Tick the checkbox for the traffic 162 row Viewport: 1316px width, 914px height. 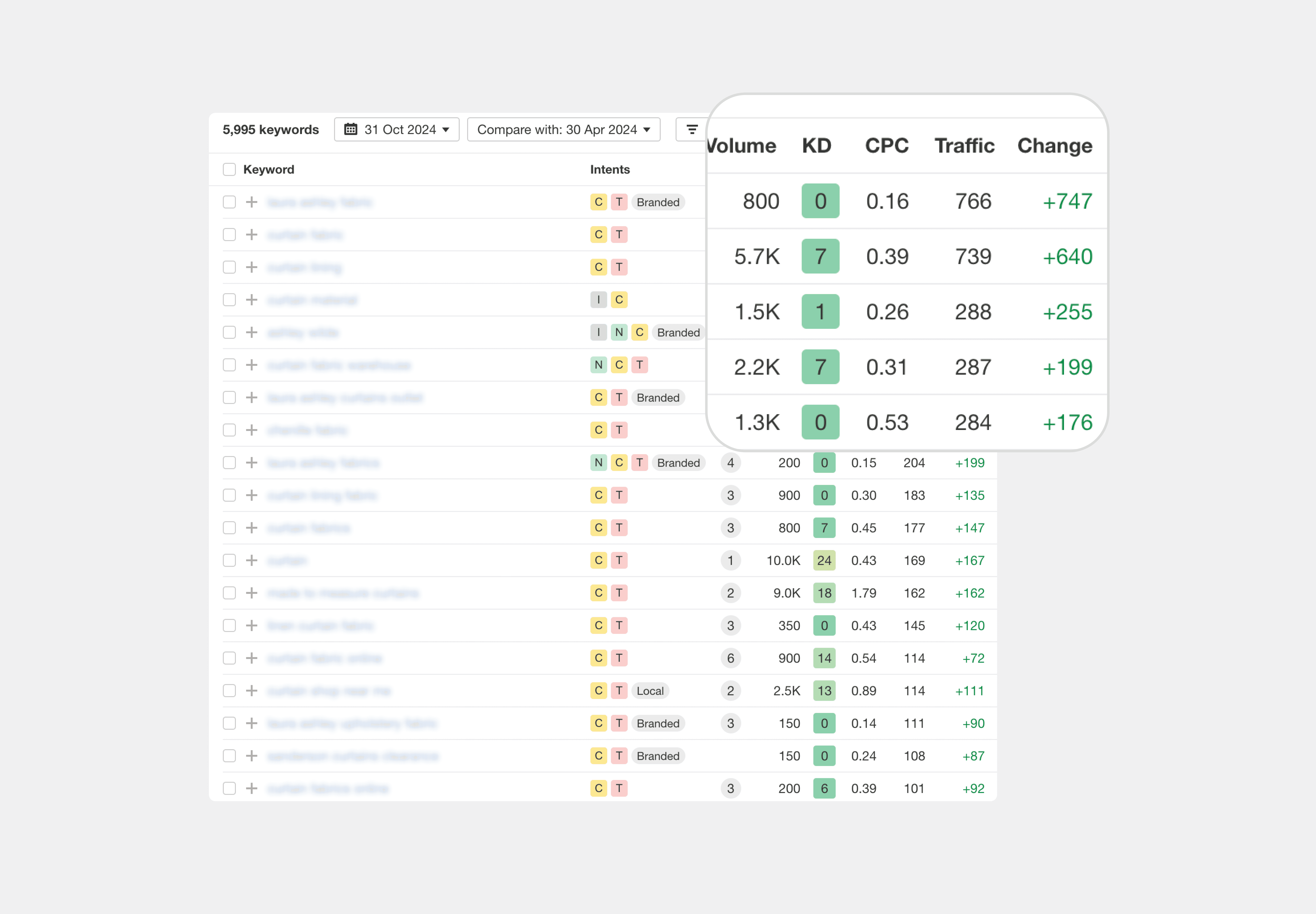229,593
